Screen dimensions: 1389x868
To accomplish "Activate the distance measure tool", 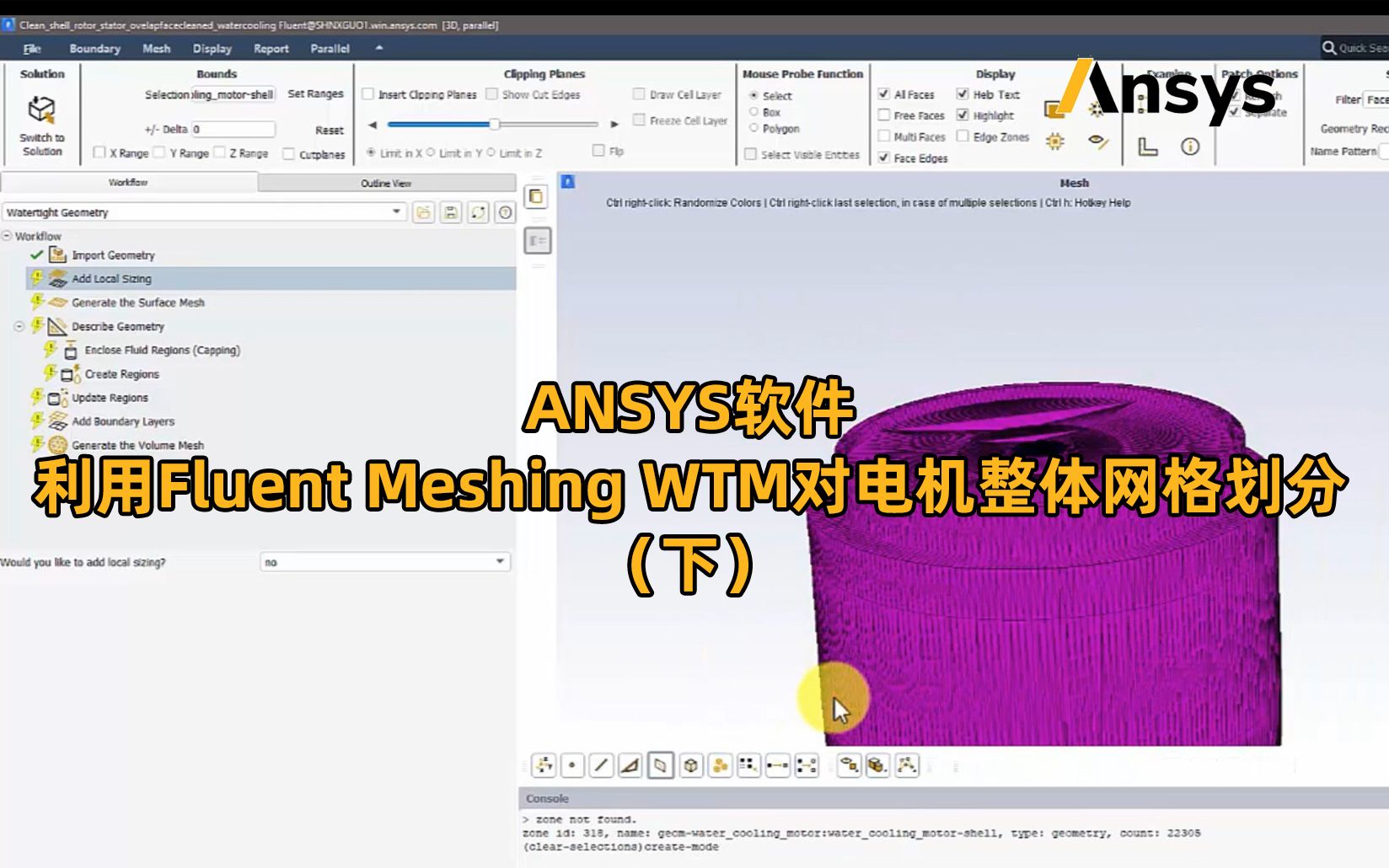I will [x=602, y=765].
